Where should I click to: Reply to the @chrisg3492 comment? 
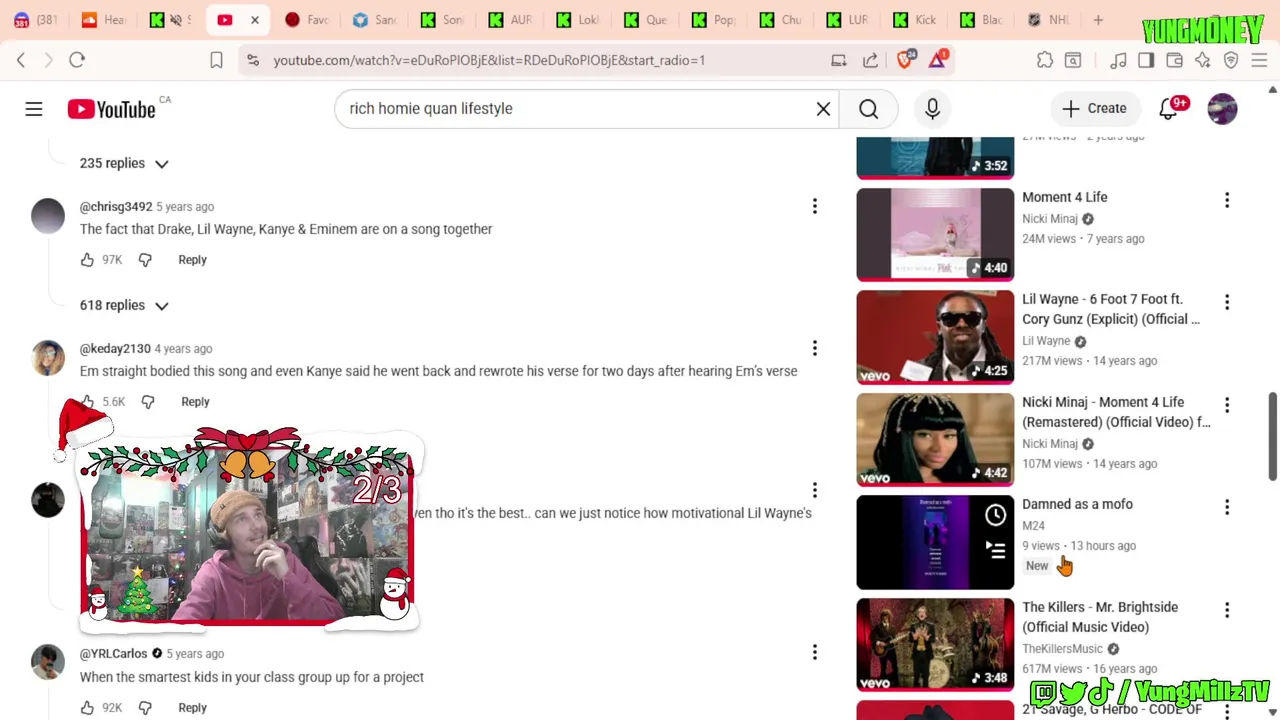[192, 260]
